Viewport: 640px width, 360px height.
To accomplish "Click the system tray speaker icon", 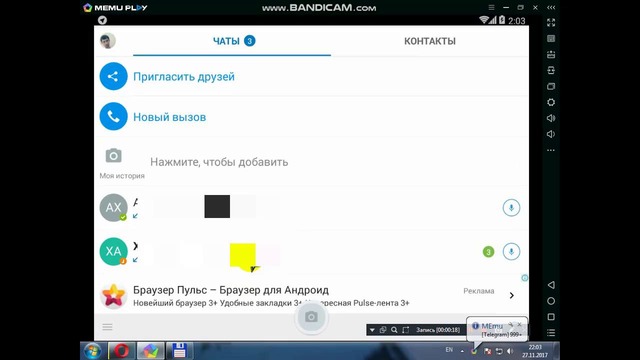I will pyautogui.click(x=510, y=351).
